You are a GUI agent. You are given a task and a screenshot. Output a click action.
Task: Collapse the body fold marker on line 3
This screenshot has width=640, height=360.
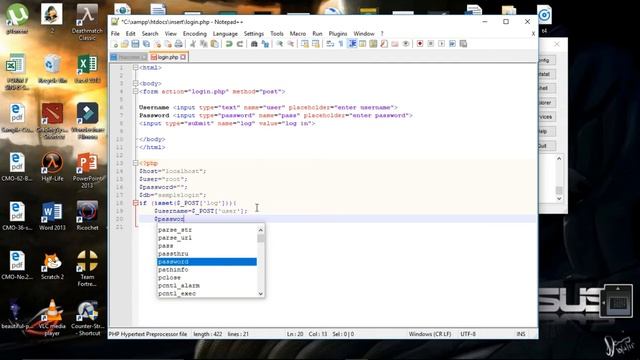(x=135, y=83)
